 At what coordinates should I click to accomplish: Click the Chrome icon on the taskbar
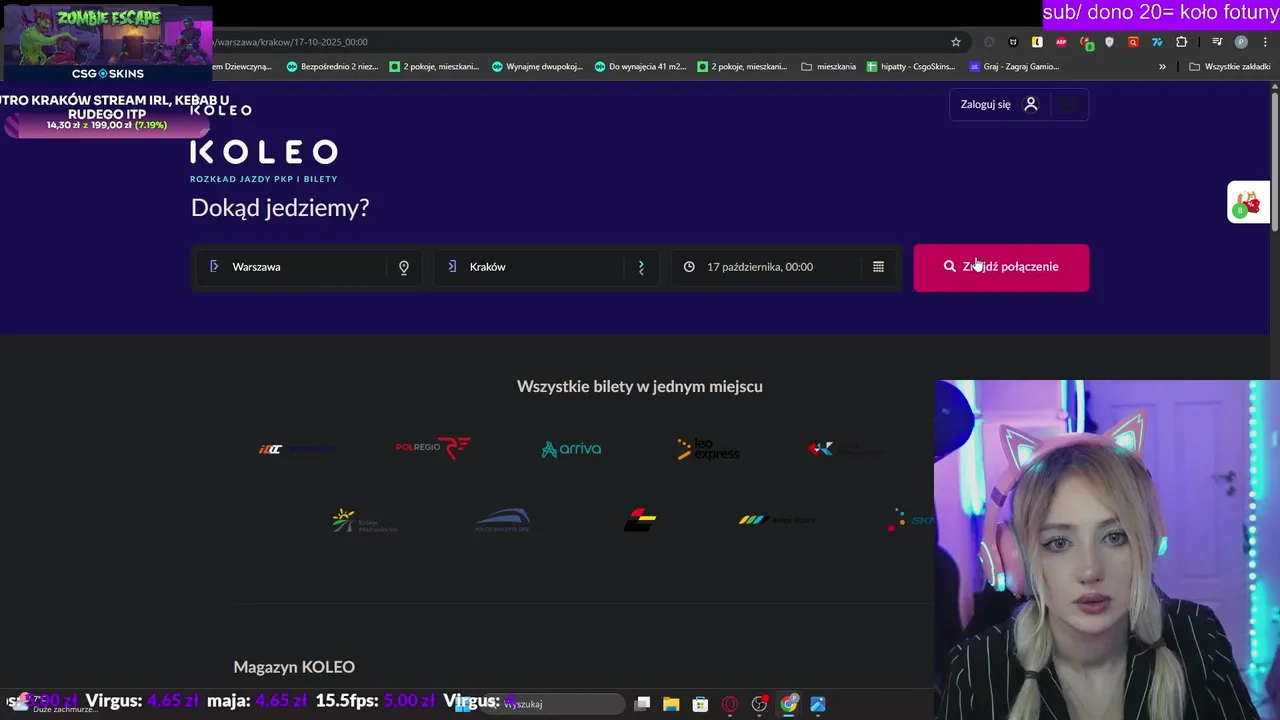coord(789,704)
